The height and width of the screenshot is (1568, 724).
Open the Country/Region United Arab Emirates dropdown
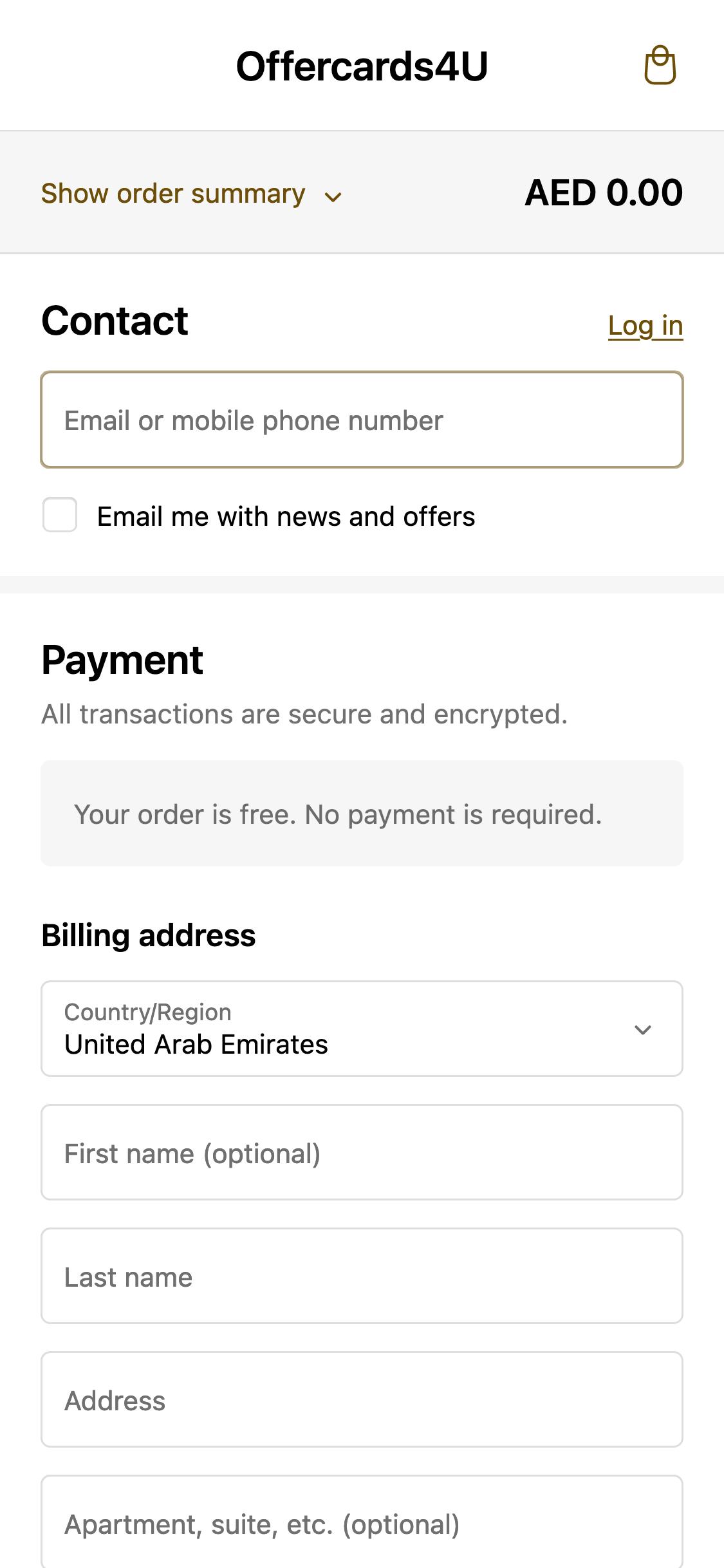tap(362, 1029)
